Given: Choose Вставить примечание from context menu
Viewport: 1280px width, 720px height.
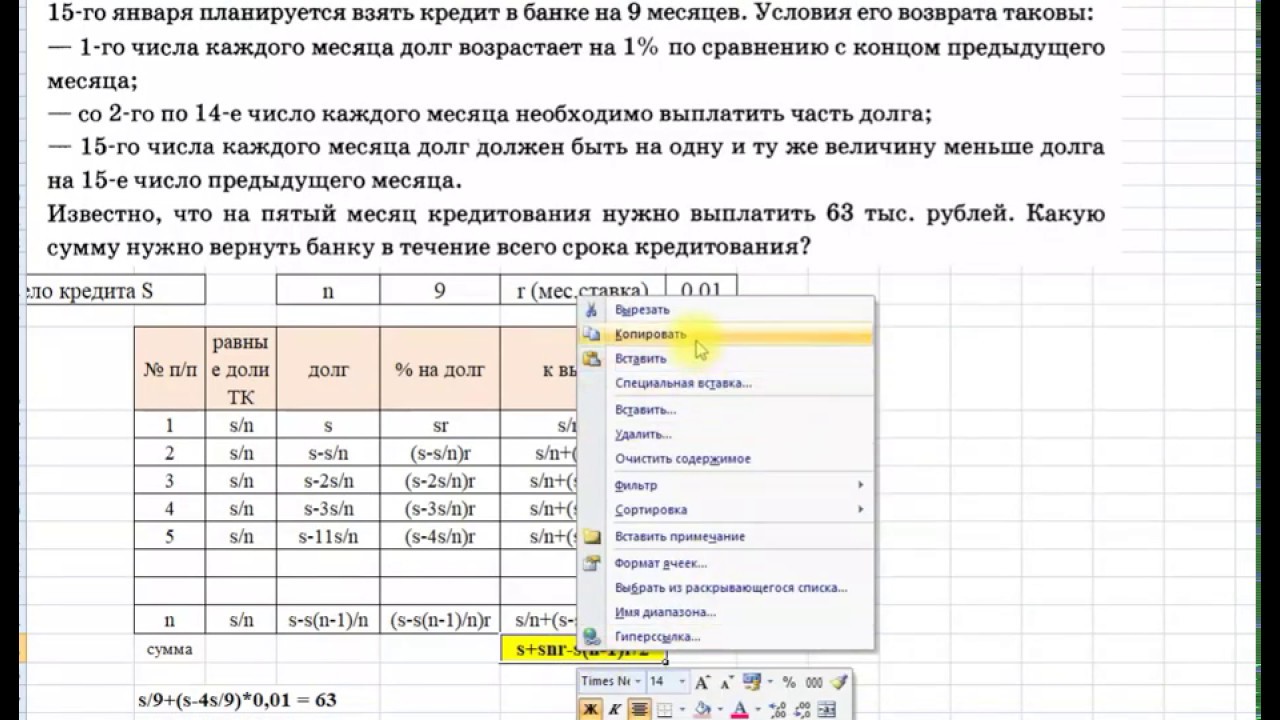Looking at the screenshot, I should pyautogui.click(x=726, y=537).
